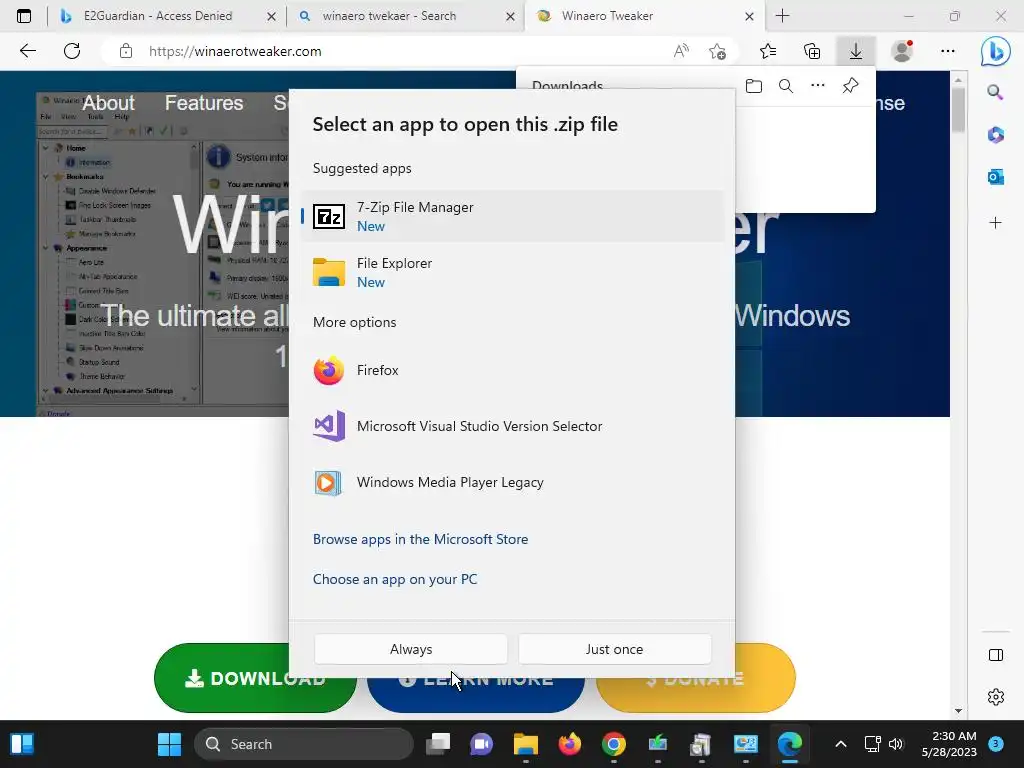Refresh the winaerotweaker page

[x=72, y=51]
